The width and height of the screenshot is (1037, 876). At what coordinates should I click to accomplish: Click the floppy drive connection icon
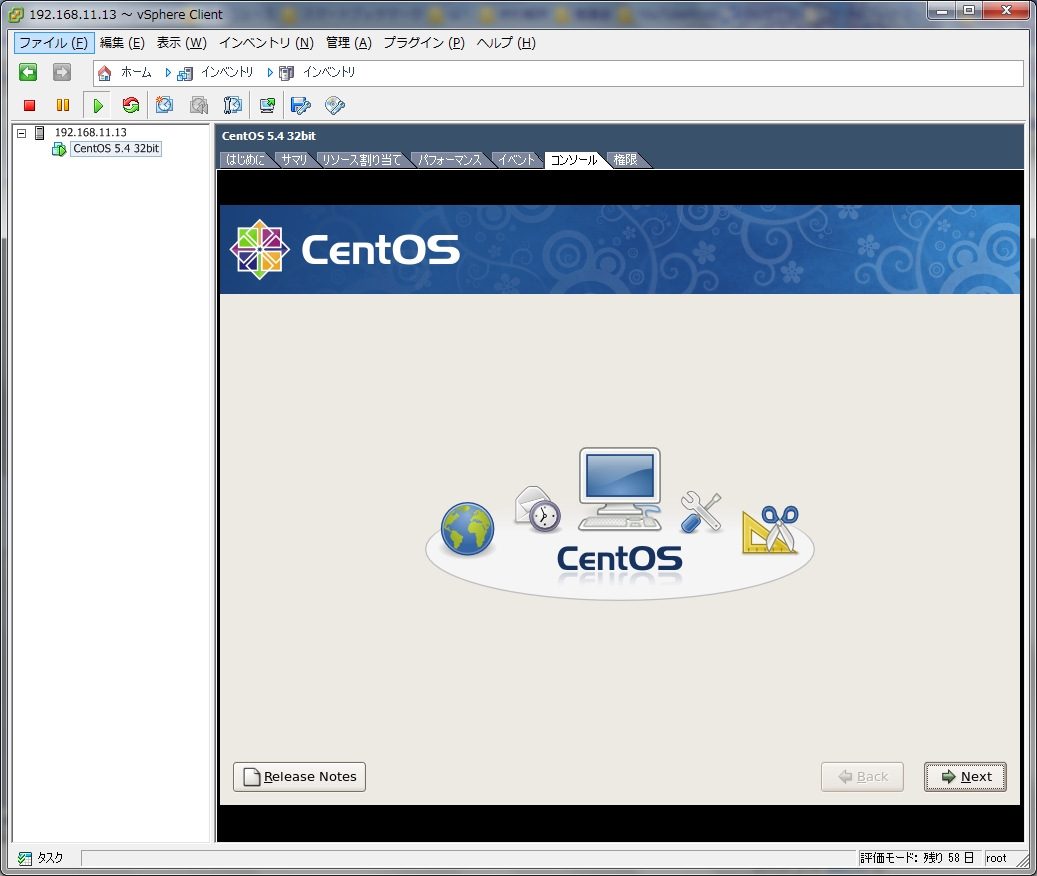point(301,105)
